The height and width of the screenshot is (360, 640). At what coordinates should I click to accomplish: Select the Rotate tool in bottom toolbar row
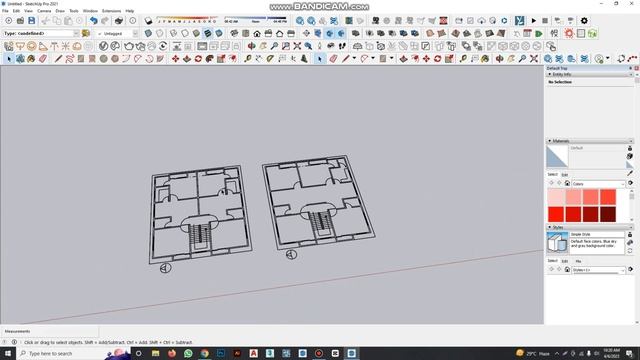(x=198, y=59)
